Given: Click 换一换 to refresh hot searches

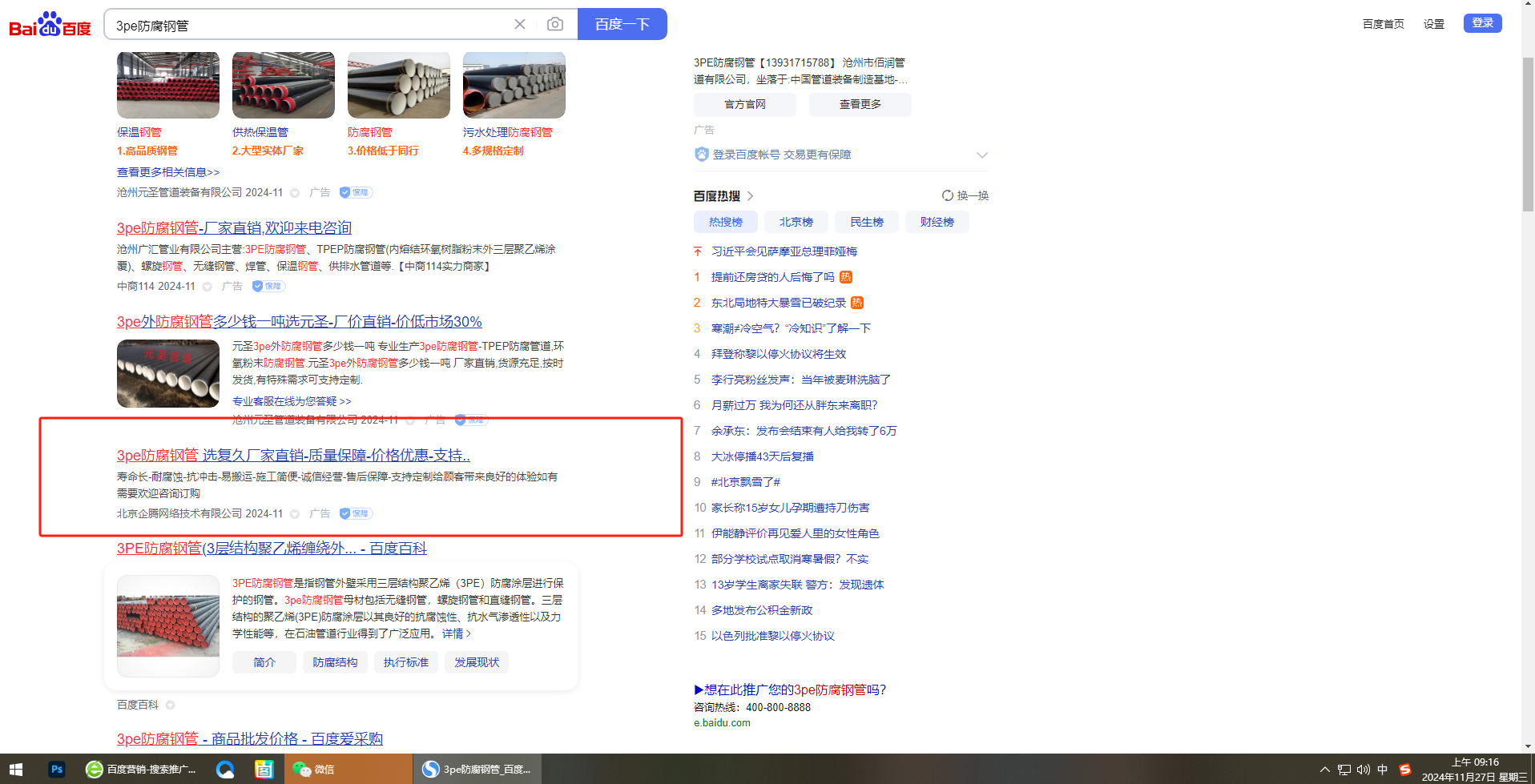Looking at the screenshot, I should click(x=973, y=195).
